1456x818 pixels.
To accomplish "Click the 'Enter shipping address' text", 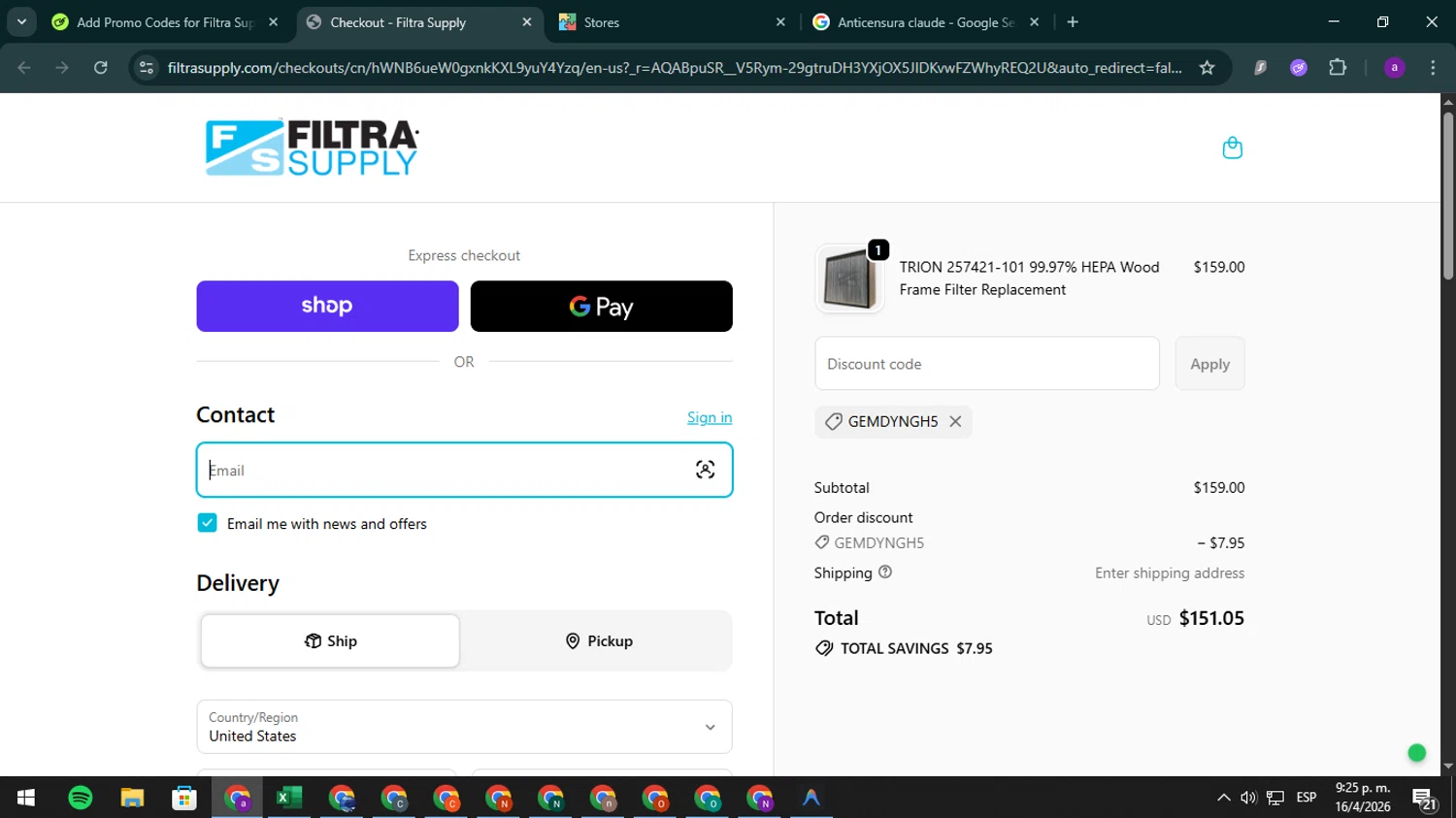I will tap(1170, 573).
